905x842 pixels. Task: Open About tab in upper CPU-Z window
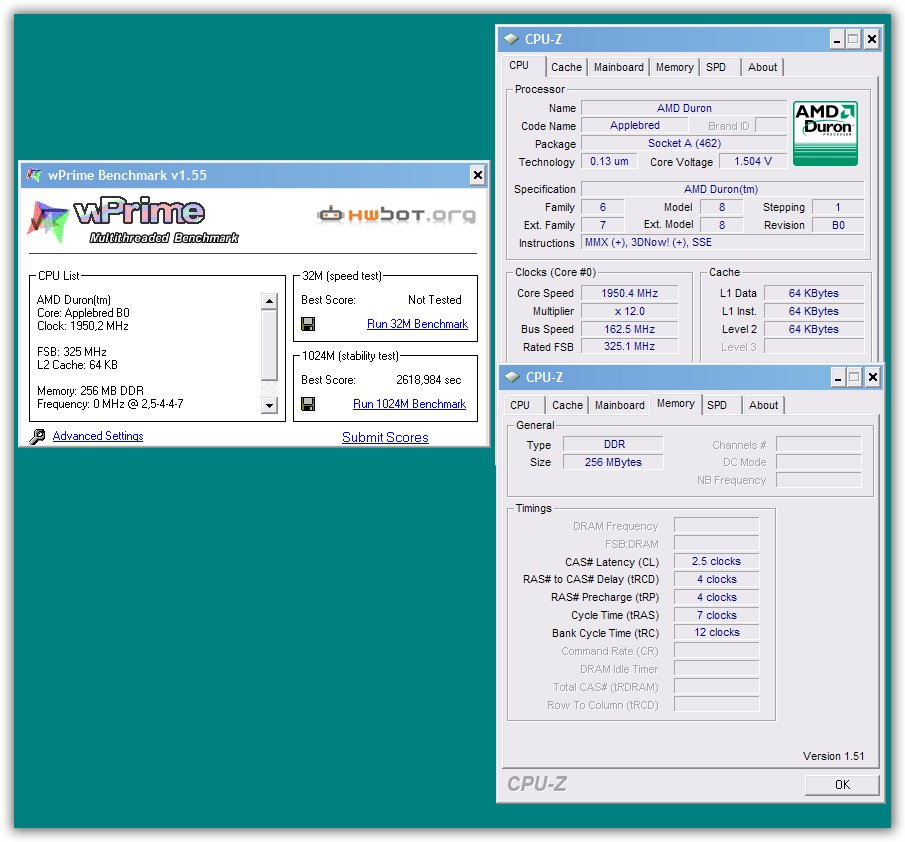[762, 67]
